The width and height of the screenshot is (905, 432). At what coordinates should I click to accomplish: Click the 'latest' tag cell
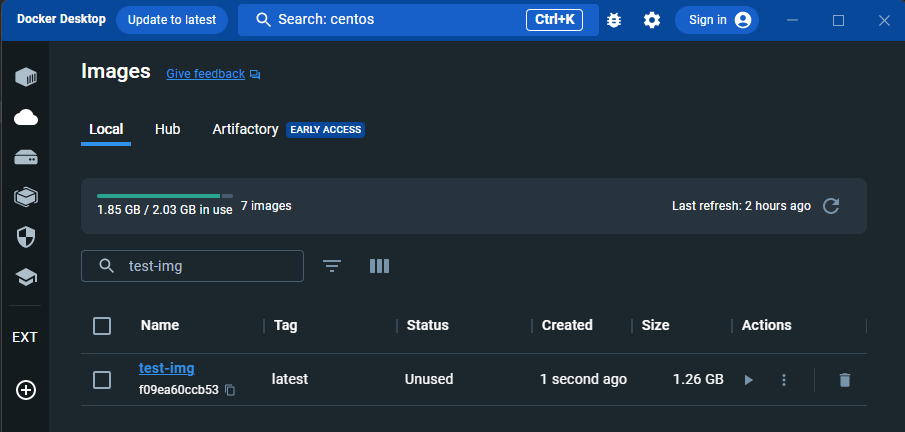click(290, 379)
